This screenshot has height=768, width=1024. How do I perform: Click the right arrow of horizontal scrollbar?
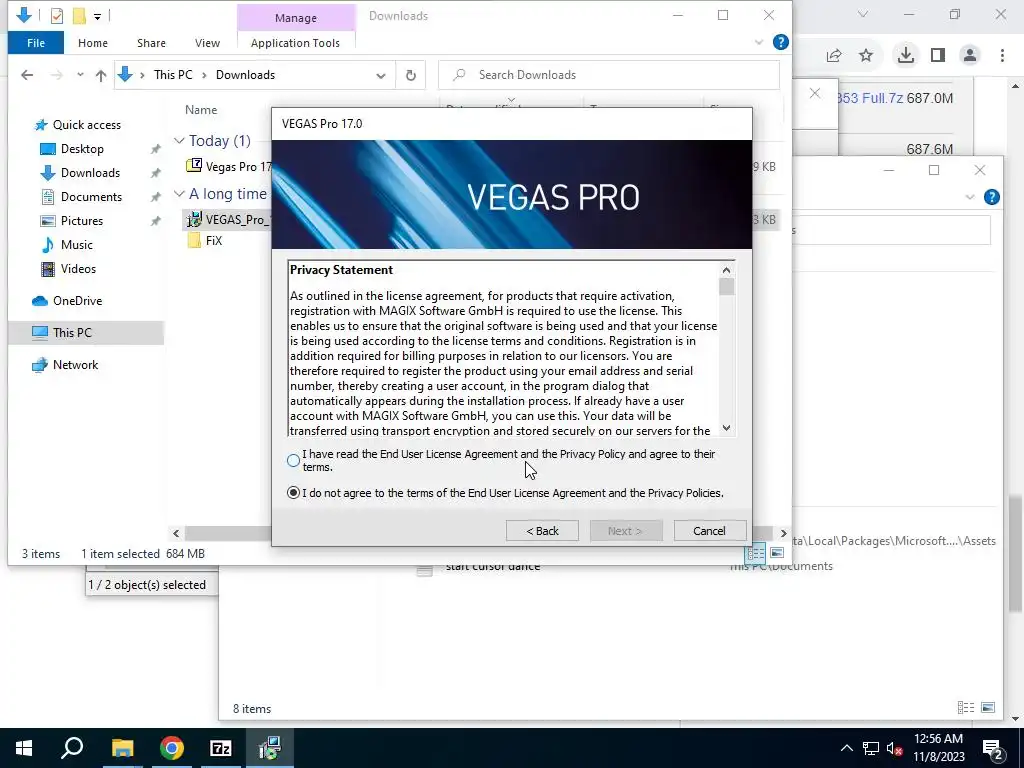(x=784, y=534)
